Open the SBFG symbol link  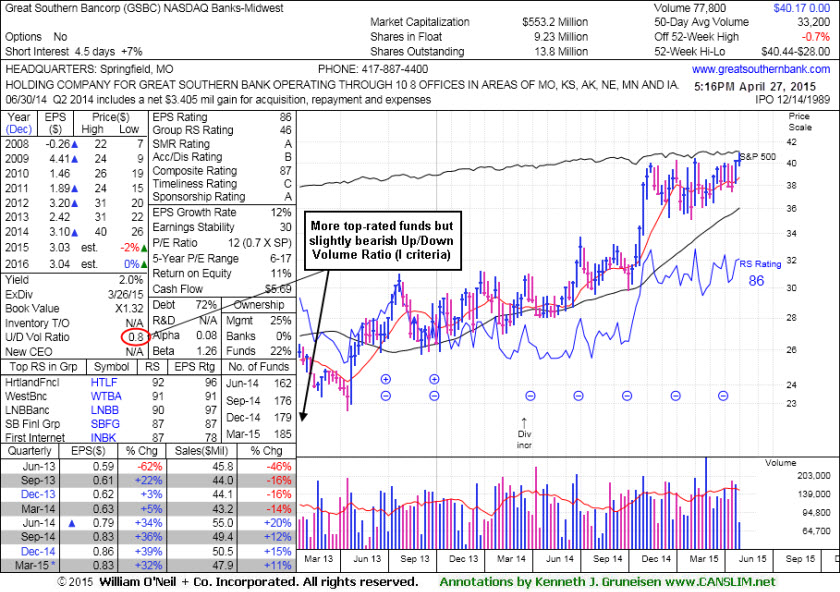106,424
